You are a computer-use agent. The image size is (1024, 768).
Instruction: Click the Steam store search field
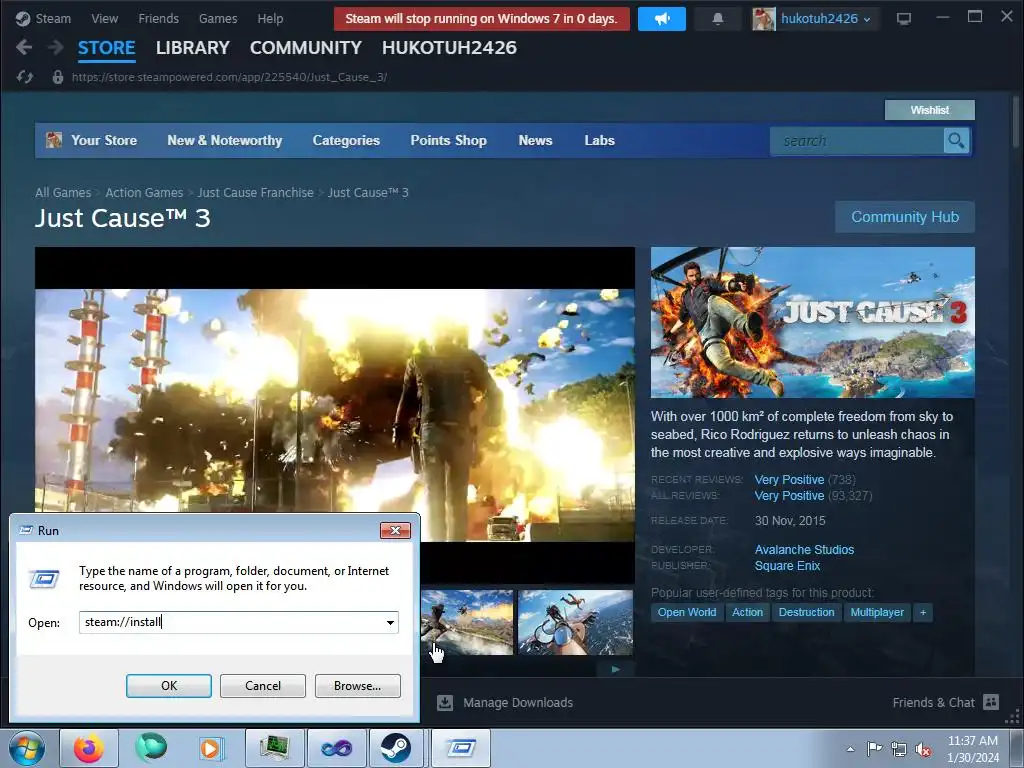pyautogui.click(x=857, y=140)
